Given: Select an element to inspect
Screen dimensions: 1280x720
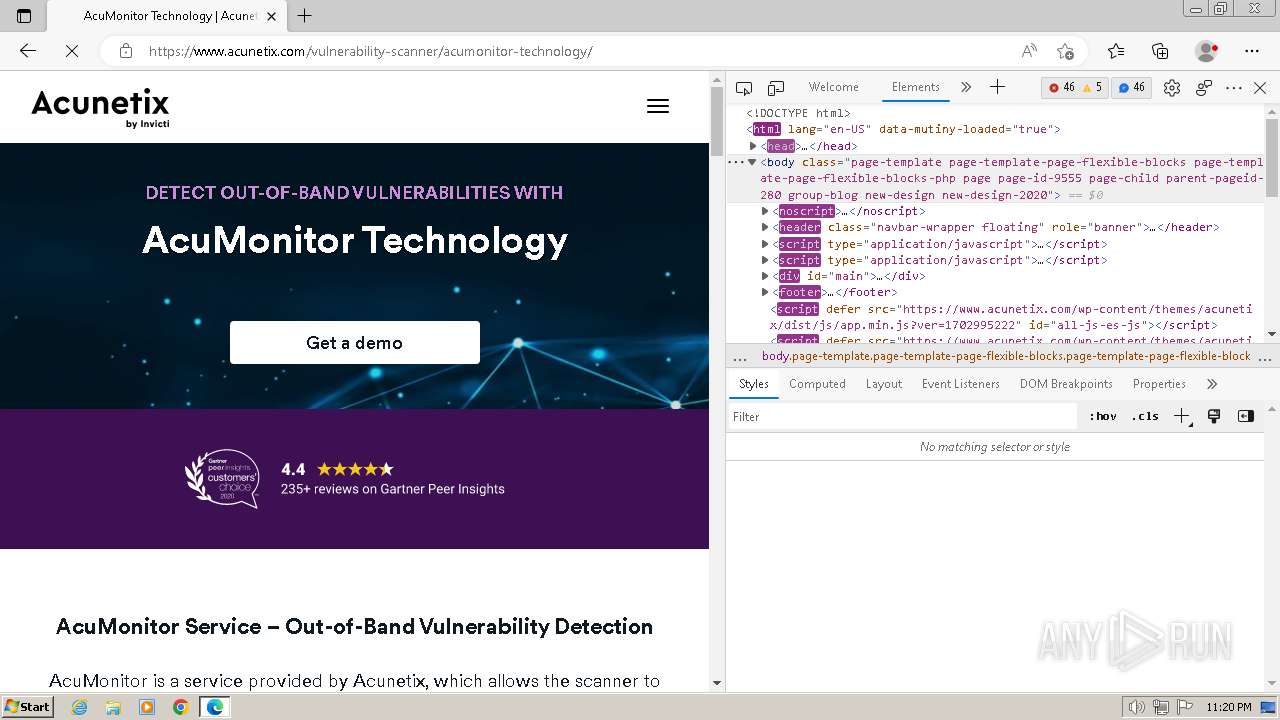Looking at the screenshot, I should coord(744,88).
